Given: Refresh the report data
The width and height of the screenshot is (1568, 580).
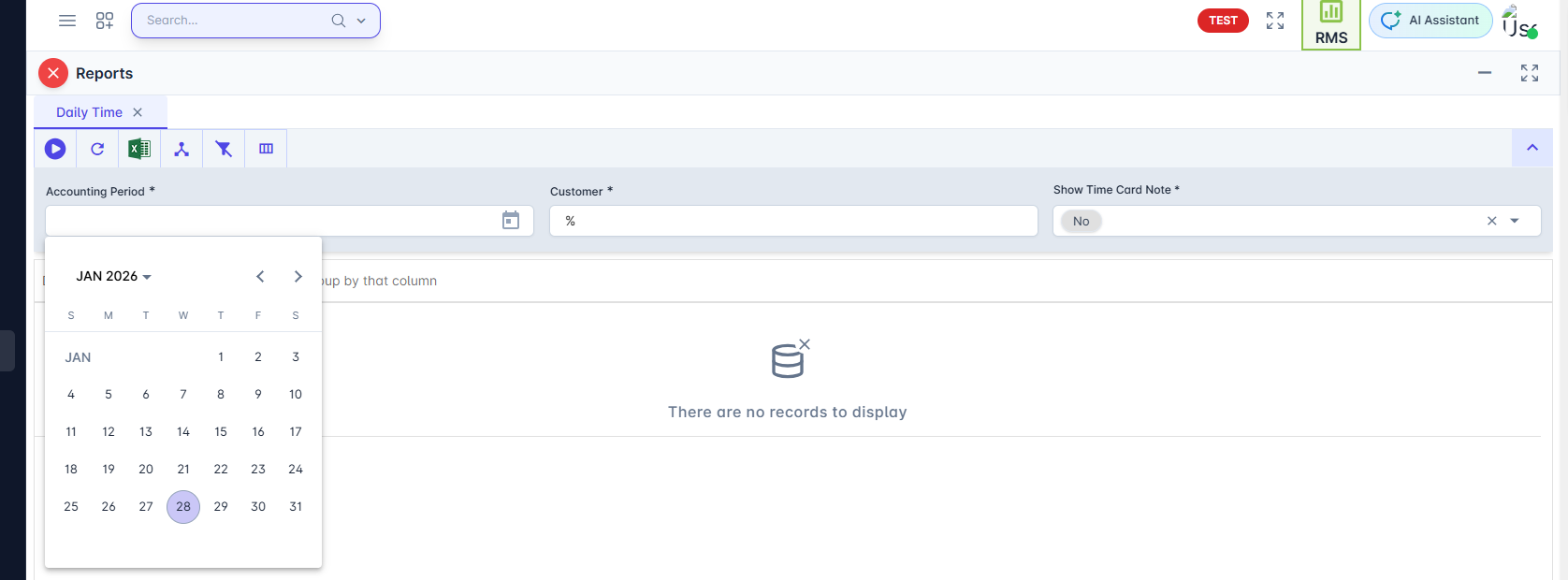Looking at the screenshot, I should (97, 149).
